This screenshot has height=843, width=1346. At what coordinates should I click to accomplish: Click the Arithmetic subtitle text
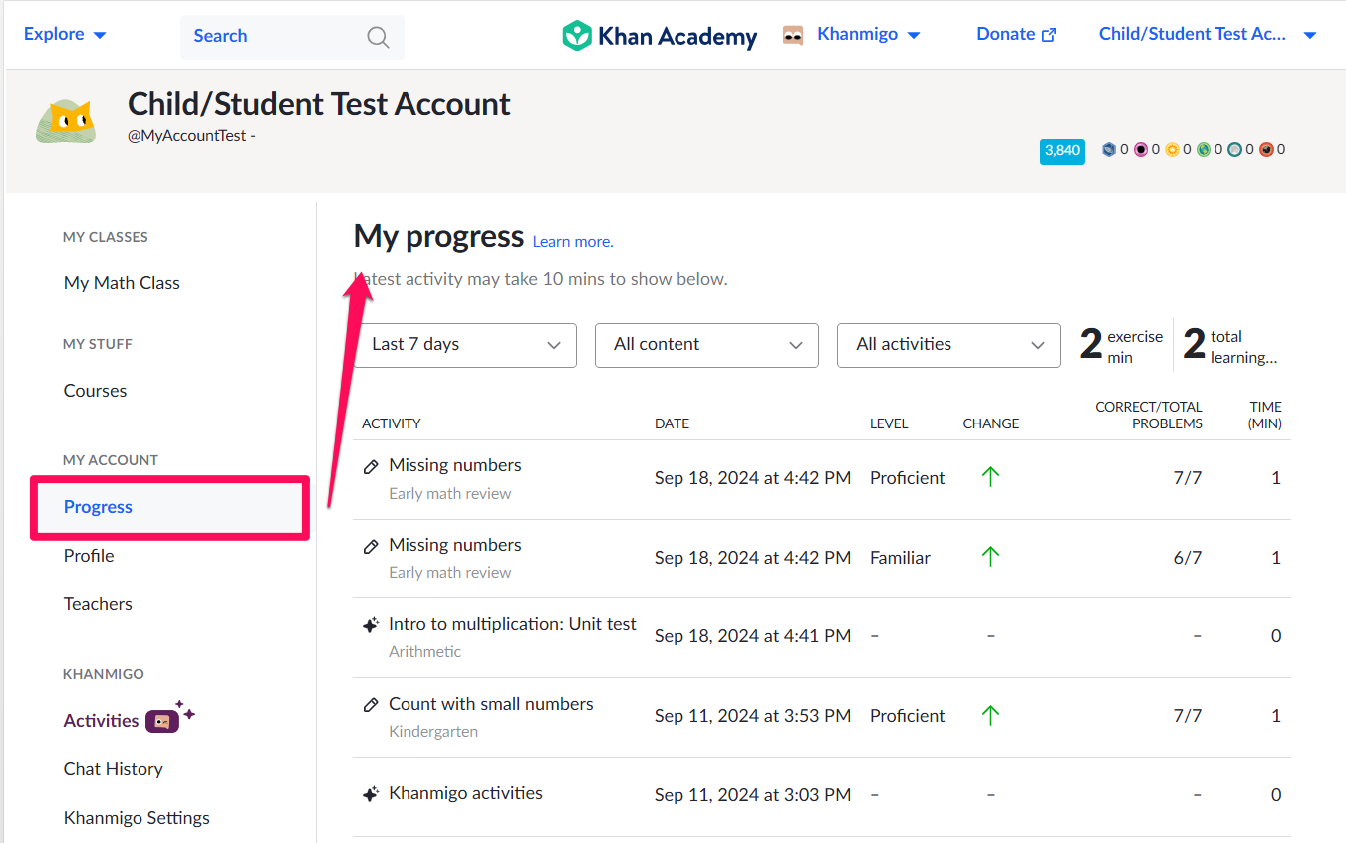pyautogui.click(x=425, y=652)
